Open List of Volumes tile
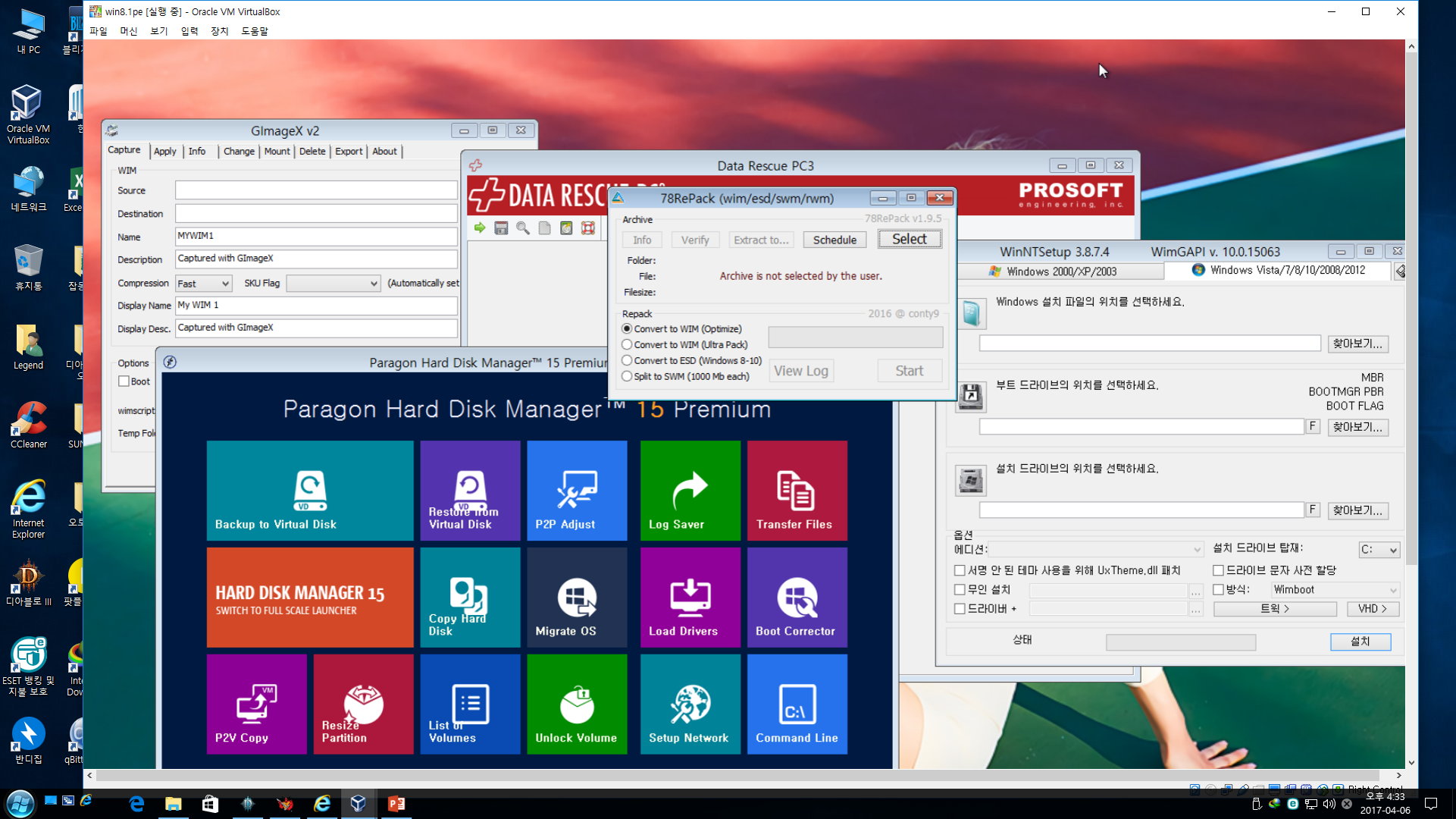This screenshot has height=819, width=1456. click(470, 704)
